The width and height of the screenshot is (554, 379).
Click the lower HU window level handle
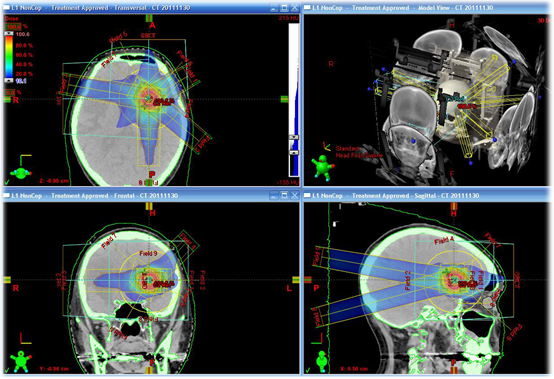coord(294,153)
